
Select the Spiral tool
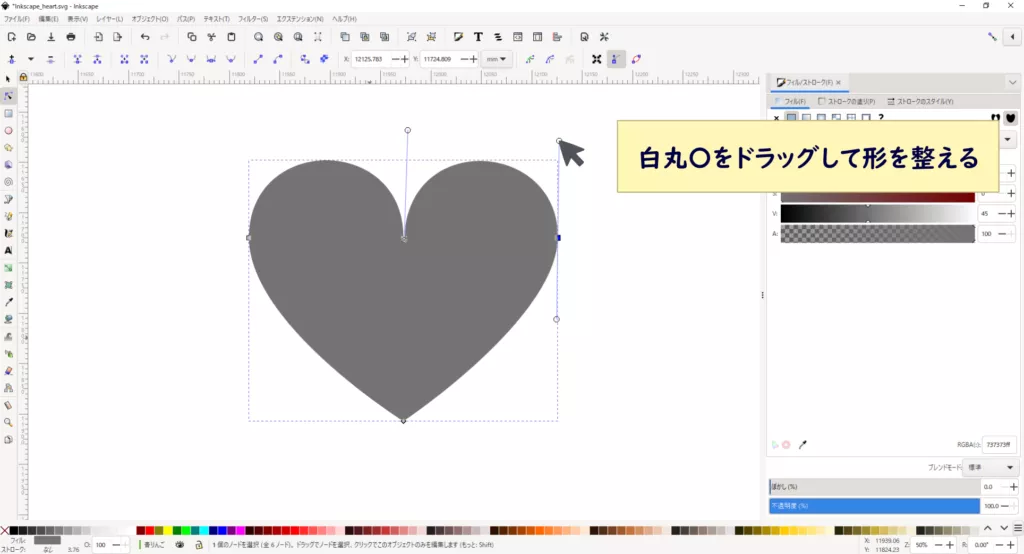pyautogui.click(x=8, y=182)
